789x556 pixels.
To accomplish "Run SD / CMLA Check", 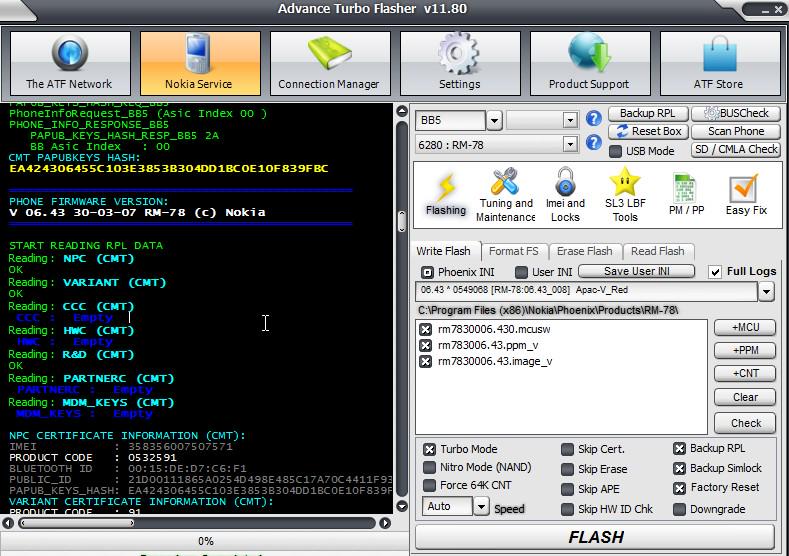I will [x=736, y=149].
